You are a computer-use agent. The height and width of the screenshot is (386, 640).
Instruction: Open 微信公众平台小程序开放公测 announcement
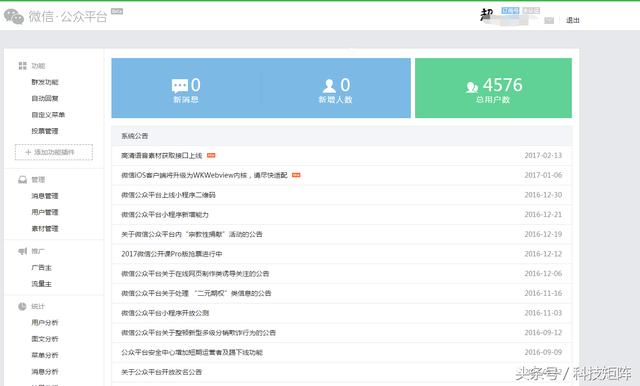coord(165,313)
